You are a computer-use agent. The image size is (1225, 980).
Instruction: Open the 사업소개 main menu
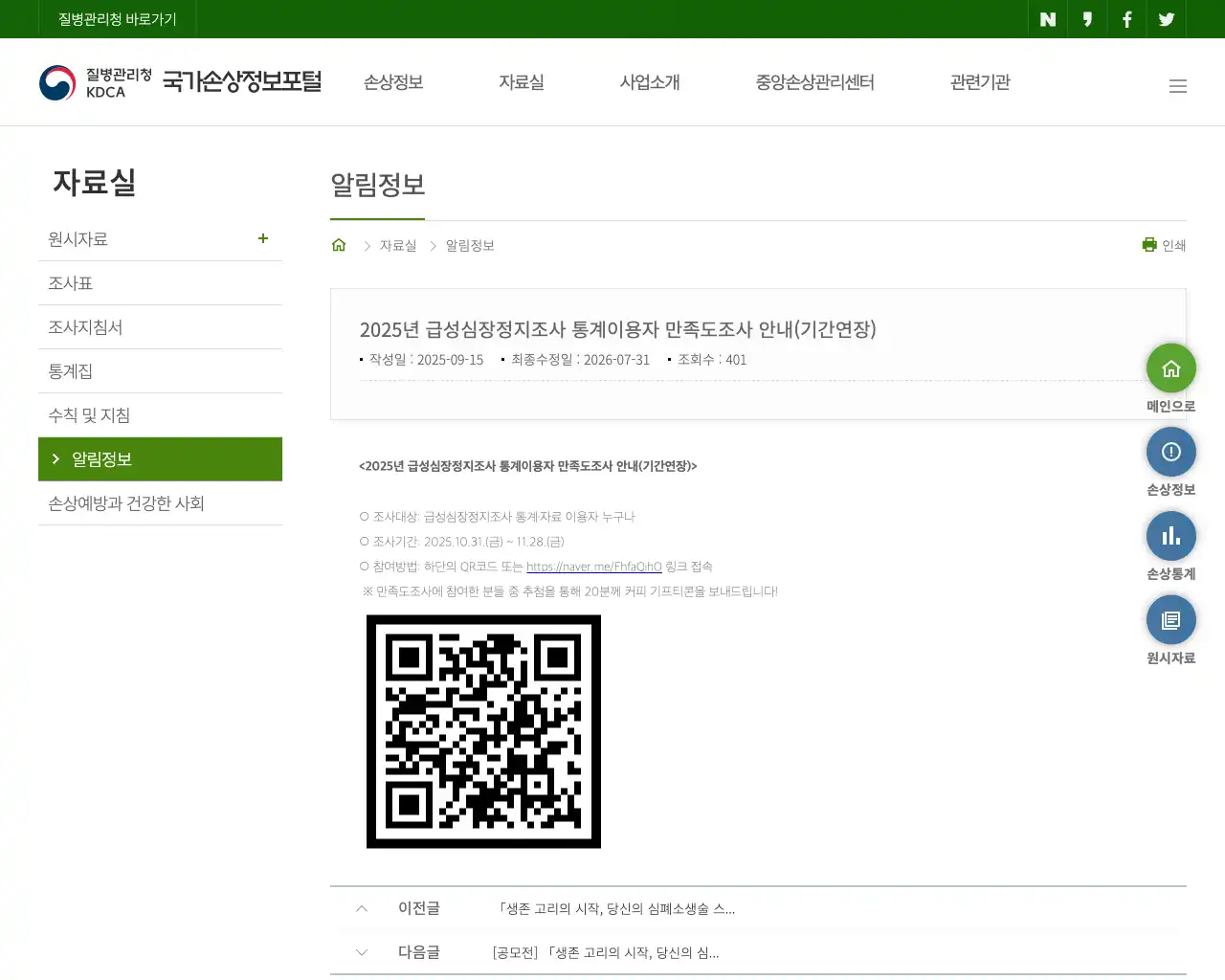[x=650, y=82]
